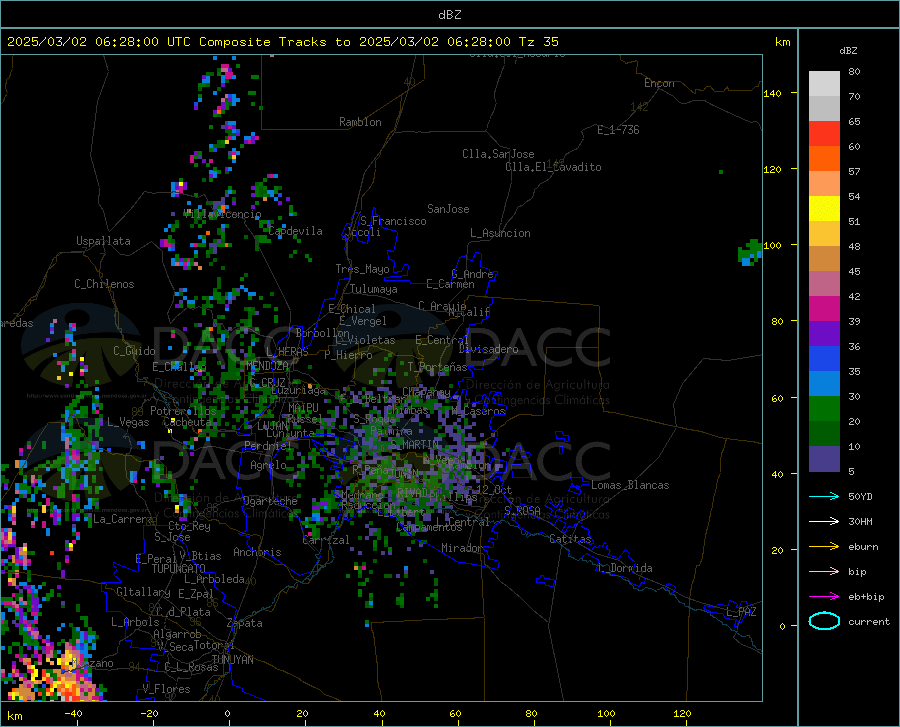Click the 'V_Flores' map label
900x727 pixels.
[x=166, y=689]
